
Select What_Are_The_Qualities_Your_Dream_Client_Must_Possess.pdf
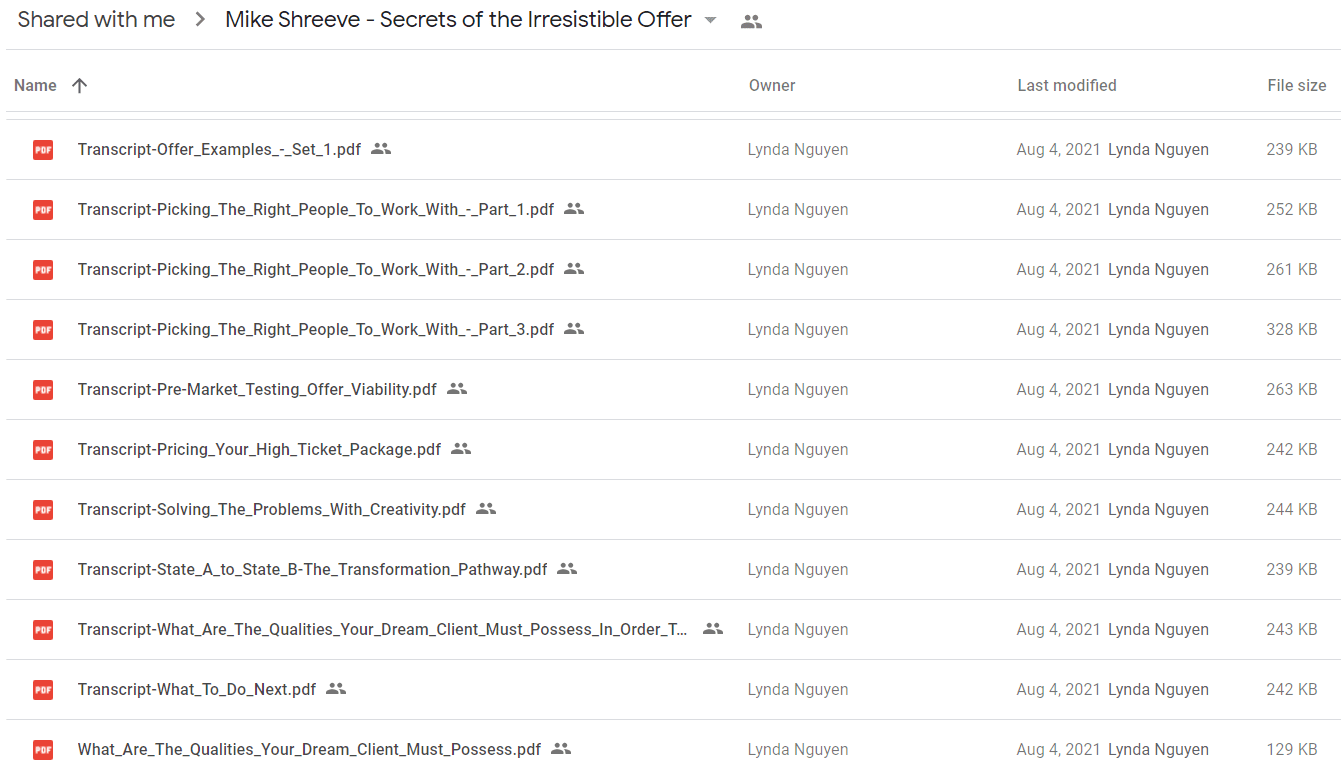click(x=673, y=750)
